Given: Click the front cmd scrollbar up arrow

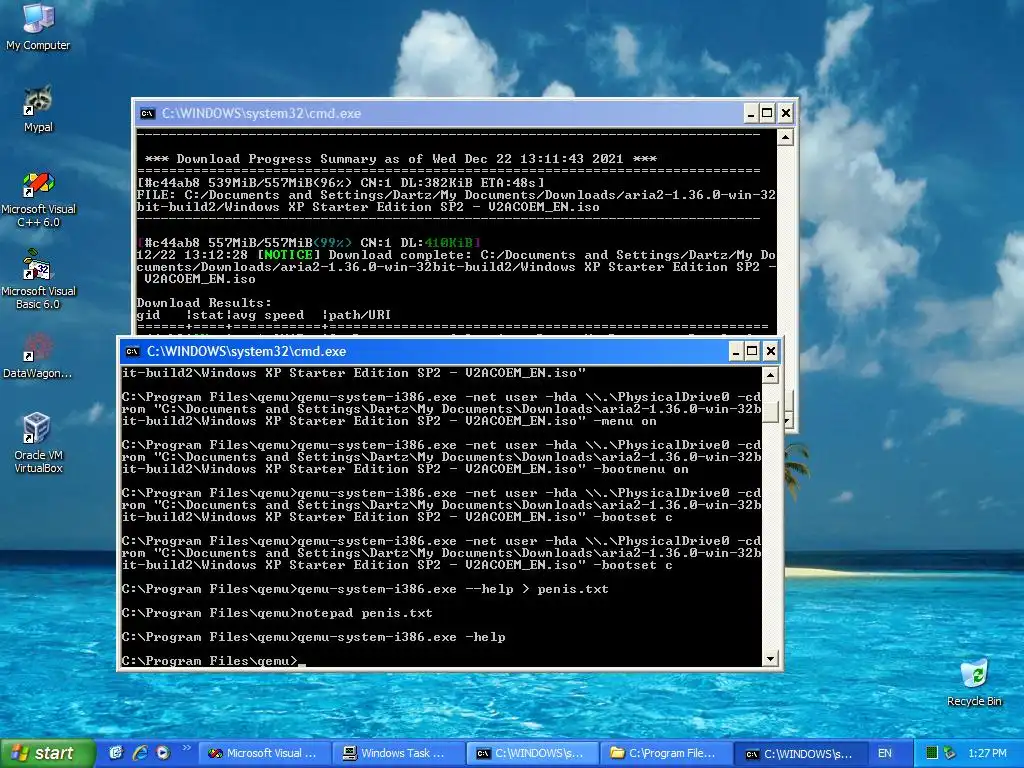Looking at the screenshot, I should pyautogui.click(x=771, y=375).
